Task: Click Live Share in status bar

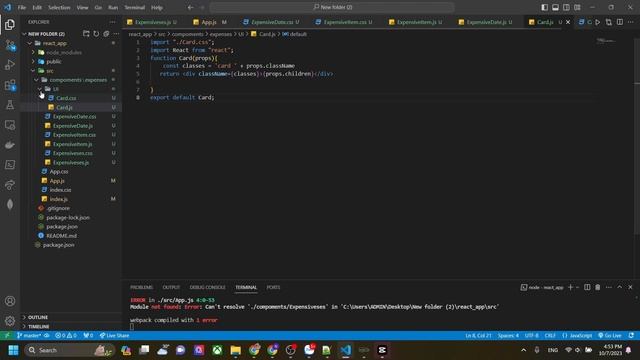Action: click(115, 336)
